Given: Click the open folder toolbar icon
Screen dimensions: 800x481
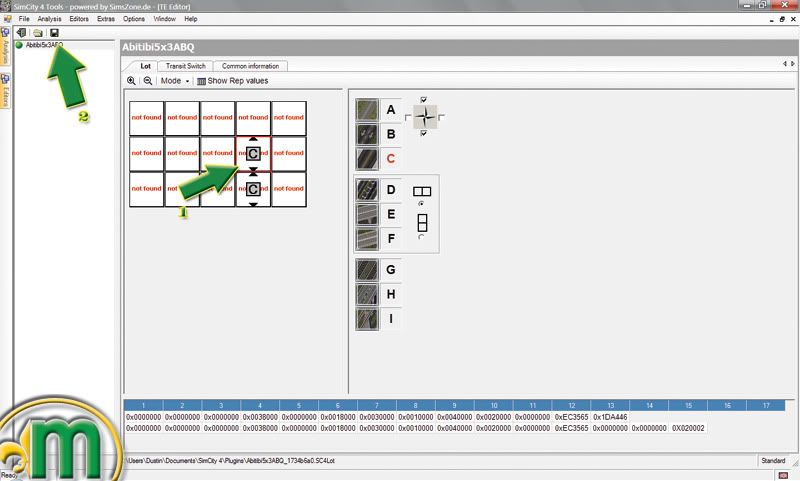Looking at the screenshot, I should [x=37, y=33].
